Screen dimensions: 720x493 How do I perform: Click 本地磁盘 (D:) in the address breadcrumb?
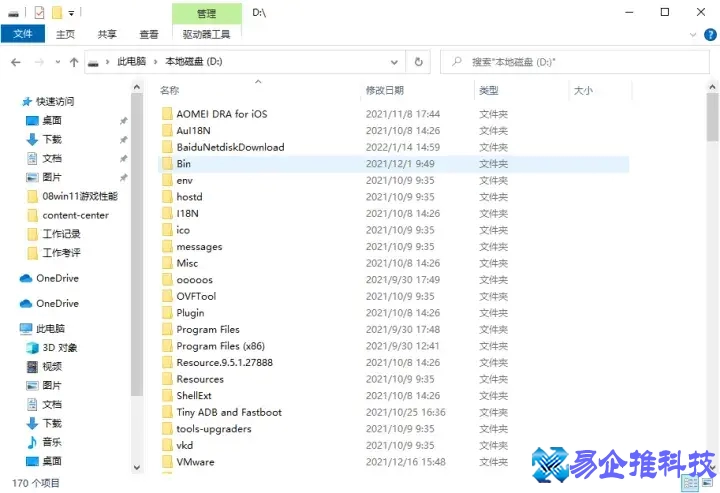click(194, 62)
